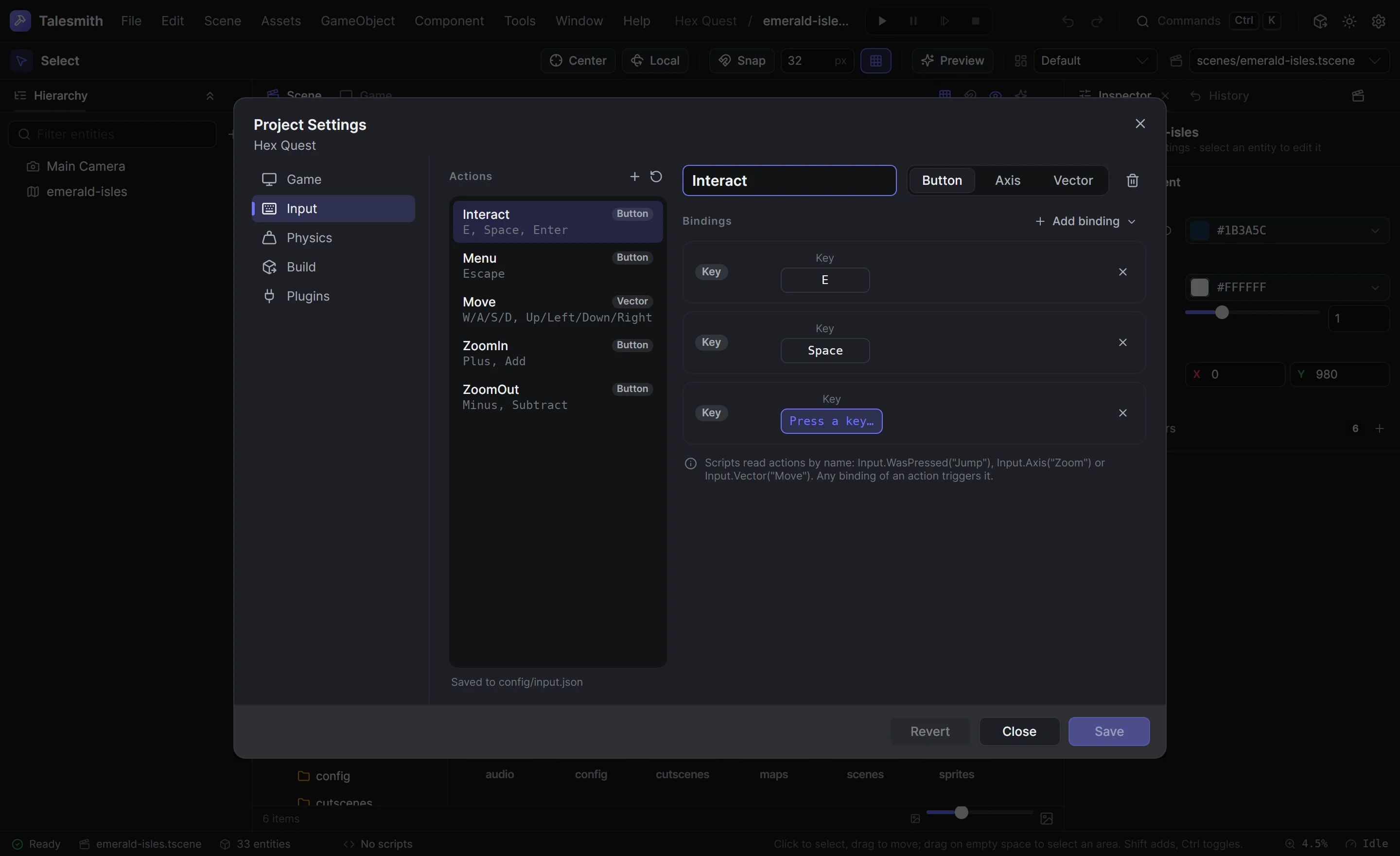This screenshot has height=856, width=1400.
Task: Collapse the Hierarchy panel chevron
Action: point(210,95)
